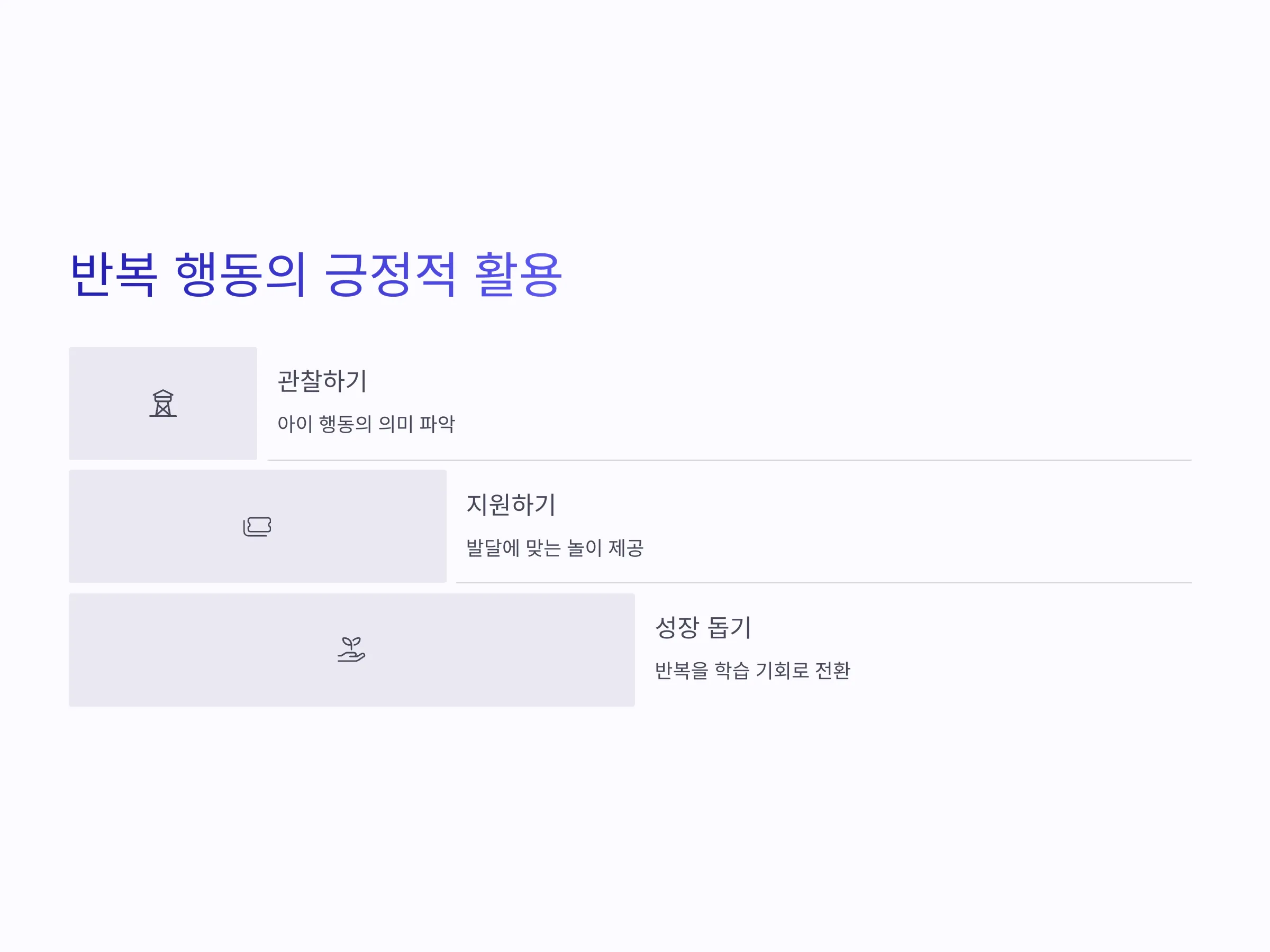The image size is (1270, 952).
Task: Select the divider line below the 관찰하기 row
Action: tap(730, 460)
